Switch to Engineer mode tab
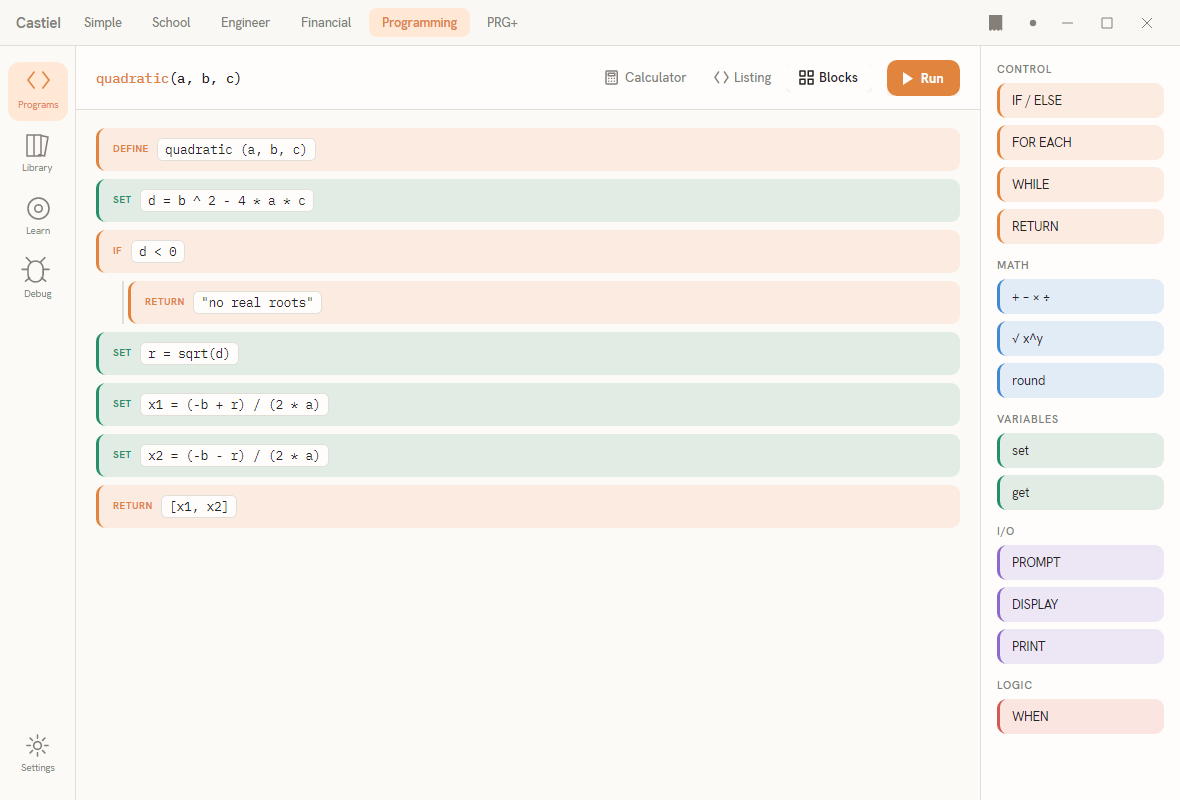 coord(245,23)
